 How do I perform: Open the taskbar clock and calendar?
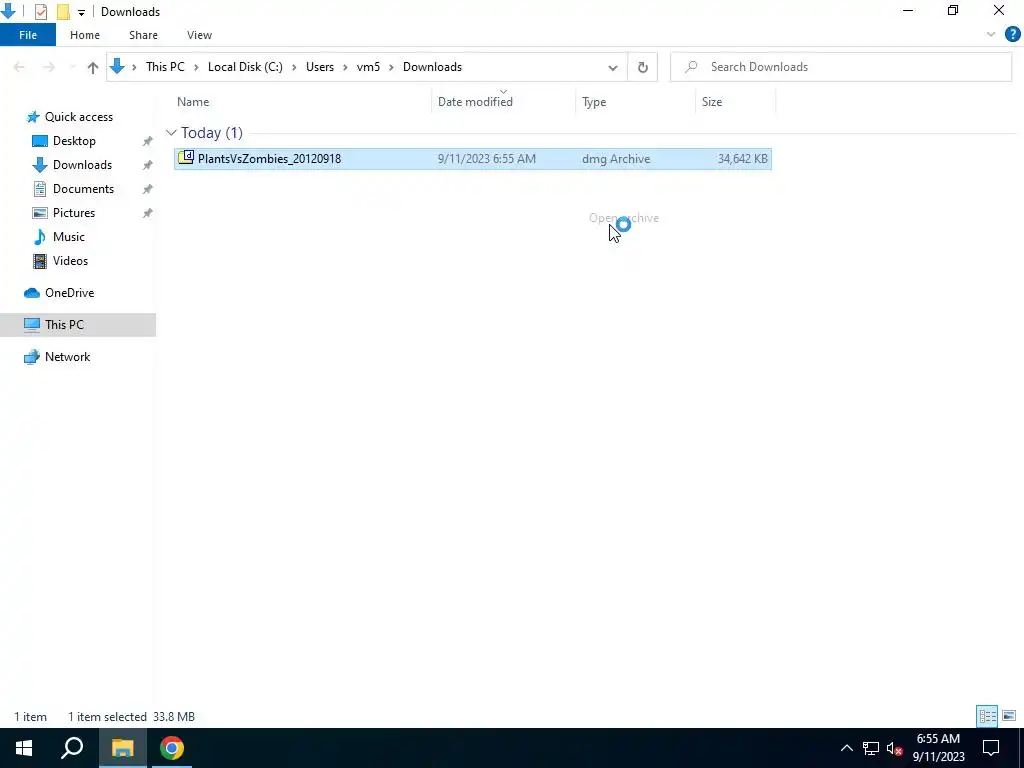tap(938, 748)
